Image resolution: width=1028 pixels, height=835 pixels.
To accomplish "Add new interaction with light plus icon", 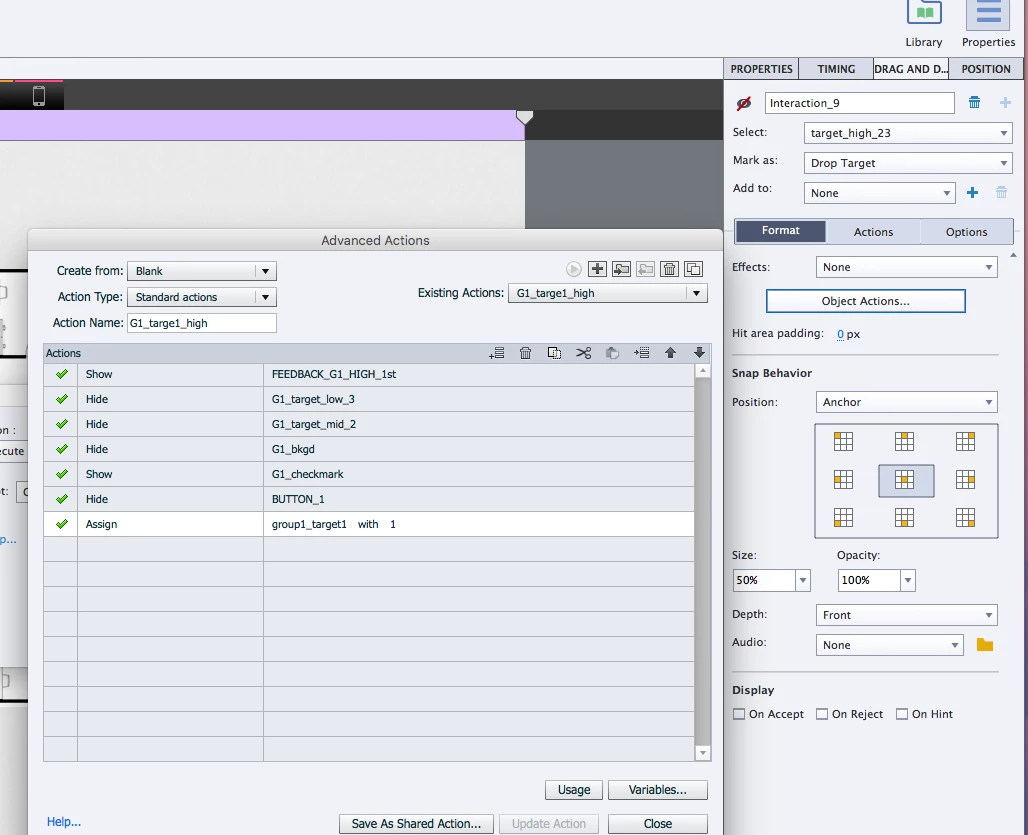I will pos(1005,102).
